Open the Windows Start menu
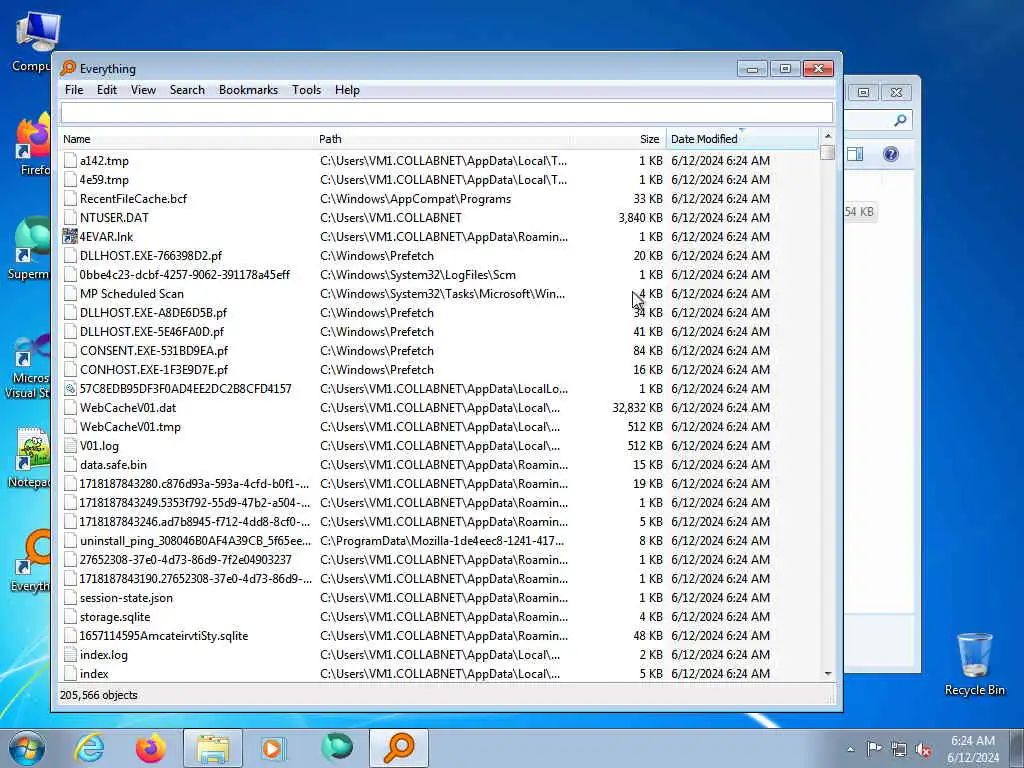The height and width of the screenshot is (768, 1024). 27,748
